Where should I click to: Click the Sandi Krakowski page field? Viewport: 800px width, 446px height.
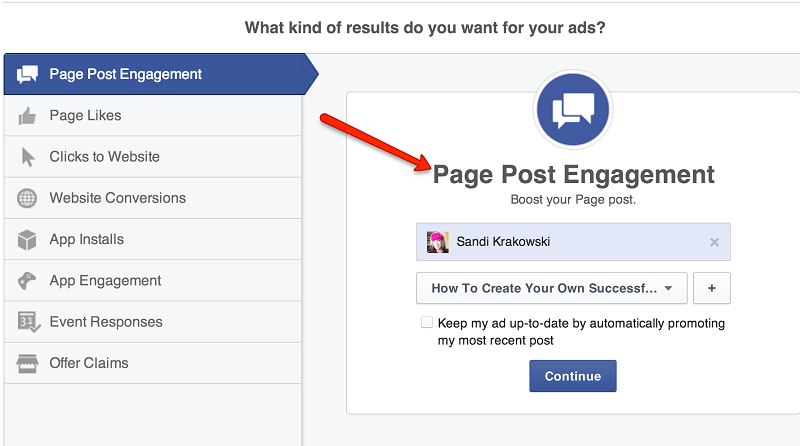tap(580, 242)
